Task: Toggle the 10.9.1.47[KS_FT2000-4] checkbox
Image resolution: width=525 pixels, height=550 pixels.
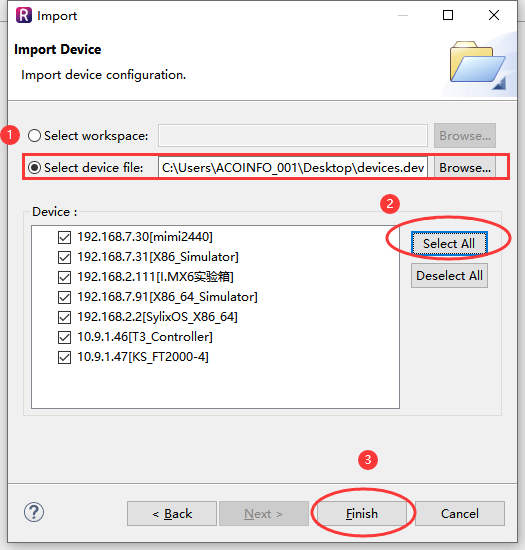Action: point(65,358)
